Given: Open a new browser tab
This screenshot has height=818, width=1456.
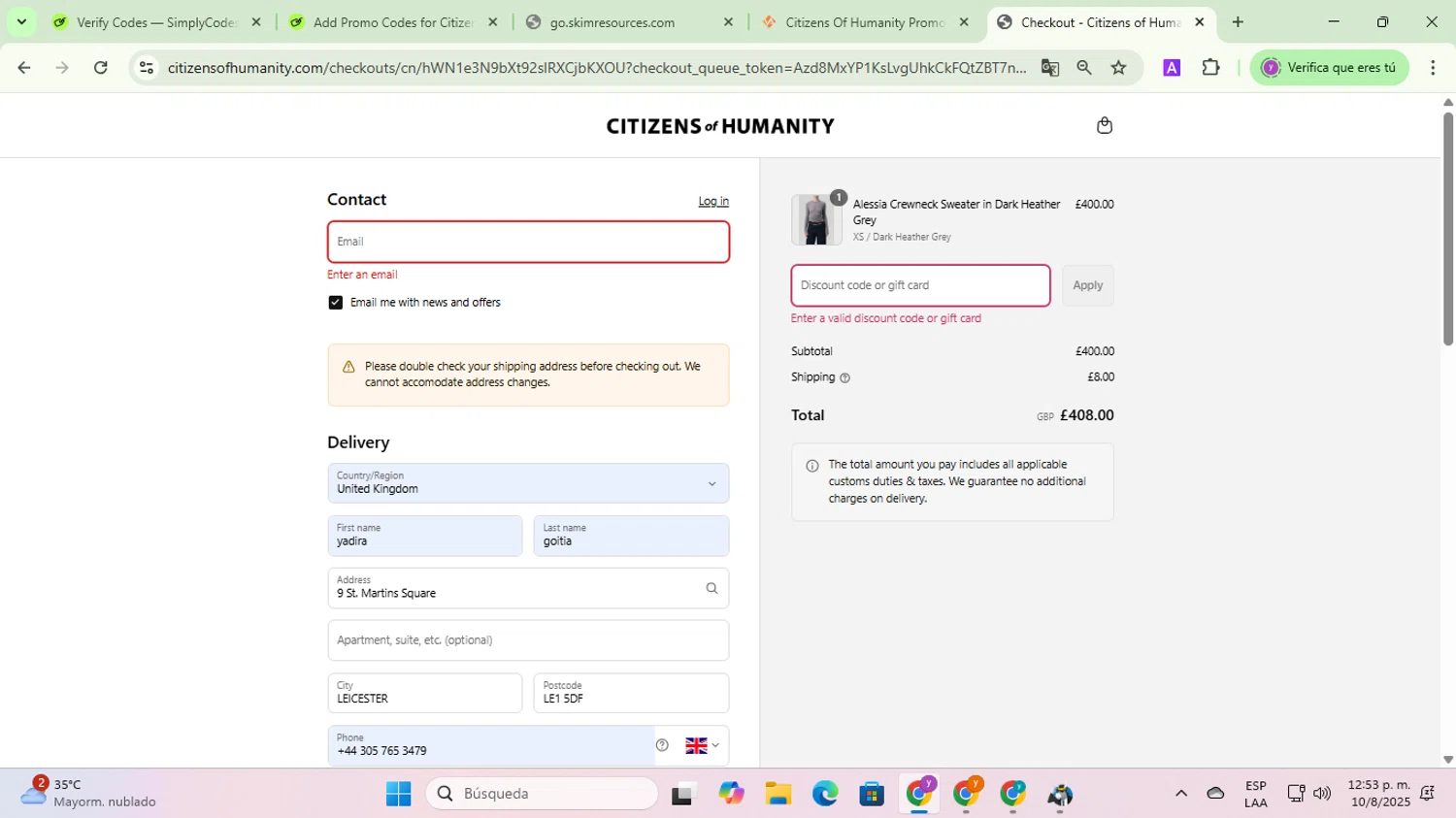Looking at the screenshot, I should pos(1238,22).
